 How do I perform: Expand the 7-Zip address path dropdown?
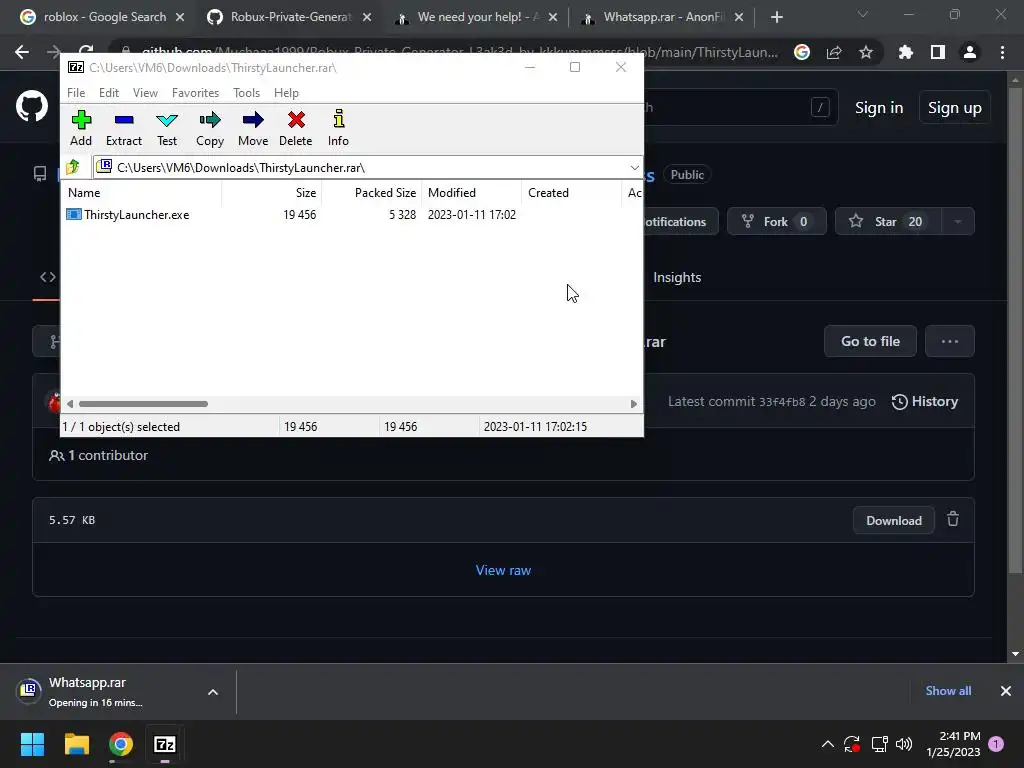[634, 168]
